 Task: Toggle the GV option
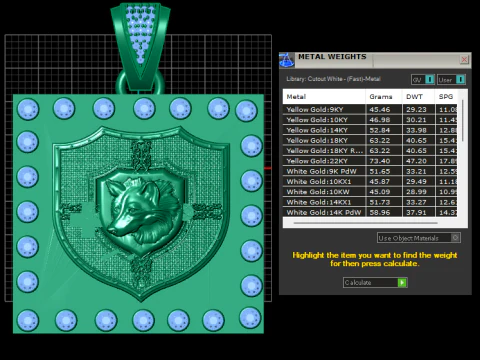(423, 80)
